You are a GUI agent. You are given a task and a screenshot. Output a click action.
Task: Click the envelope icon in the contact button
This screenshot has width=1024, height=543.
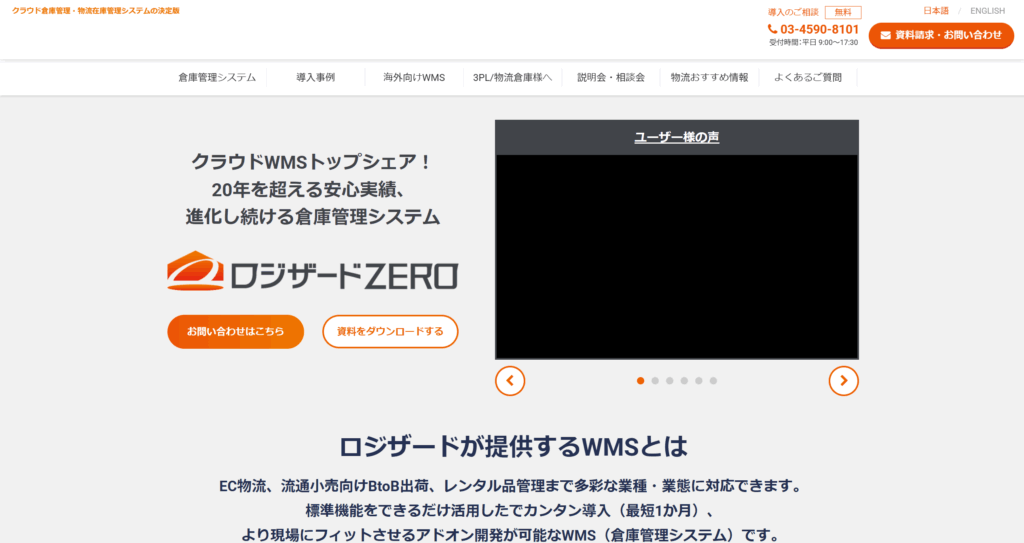click(886, 35)
